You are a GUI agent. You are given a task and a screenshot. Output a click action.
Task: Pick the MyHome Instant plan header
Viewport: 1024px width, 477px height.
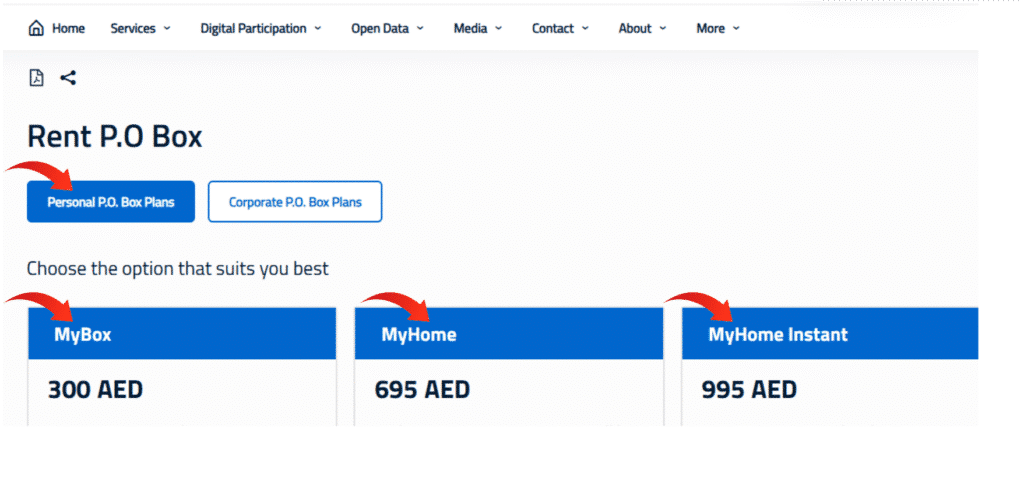pyautogui.click(x=829, y=334)
